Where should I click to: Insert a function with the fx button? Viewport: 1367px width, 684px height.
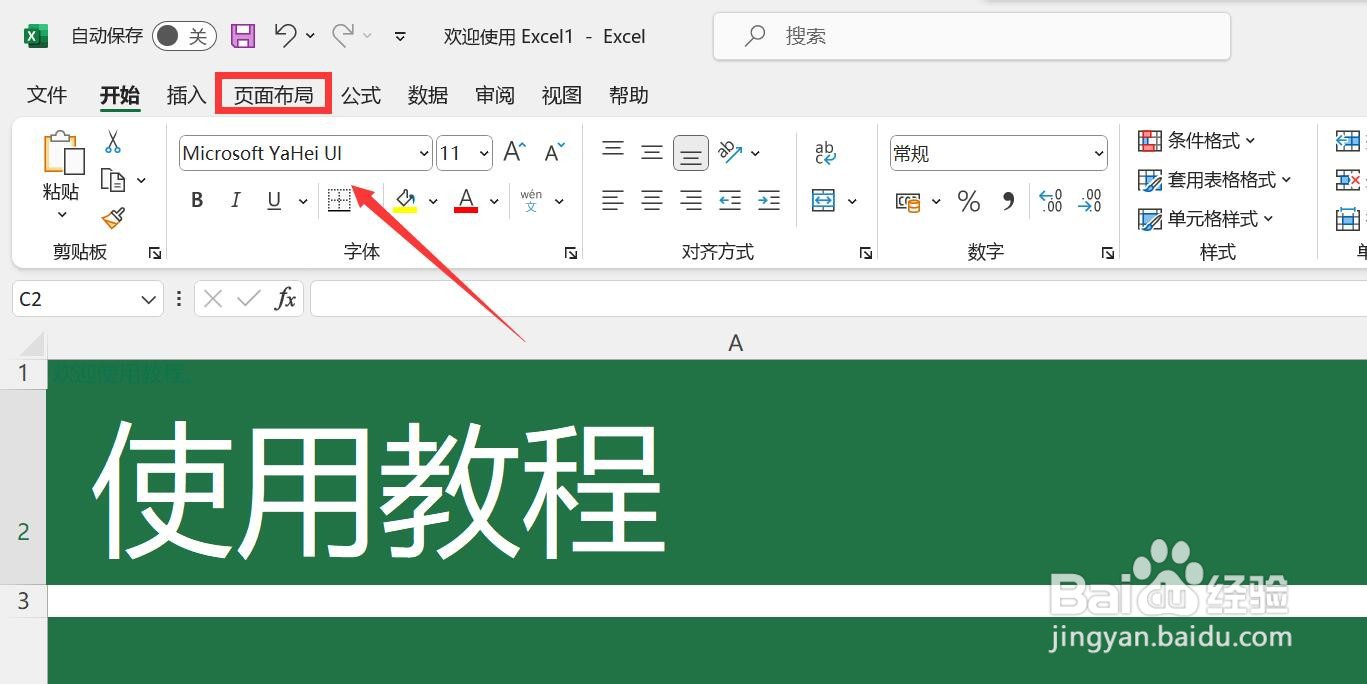pyautogui.click(x=286, y=298)
